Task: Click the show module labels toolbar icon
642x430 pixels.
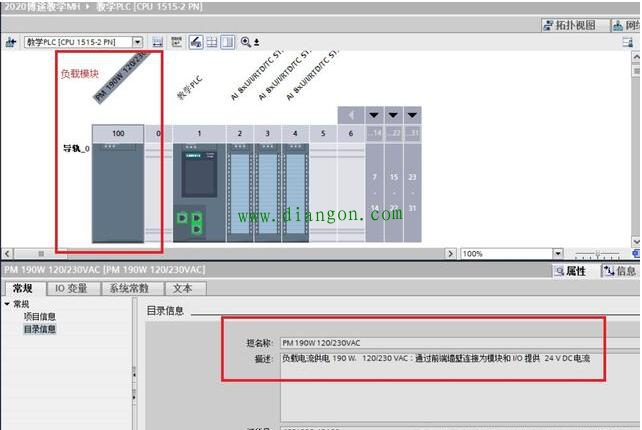Action: 176,42
